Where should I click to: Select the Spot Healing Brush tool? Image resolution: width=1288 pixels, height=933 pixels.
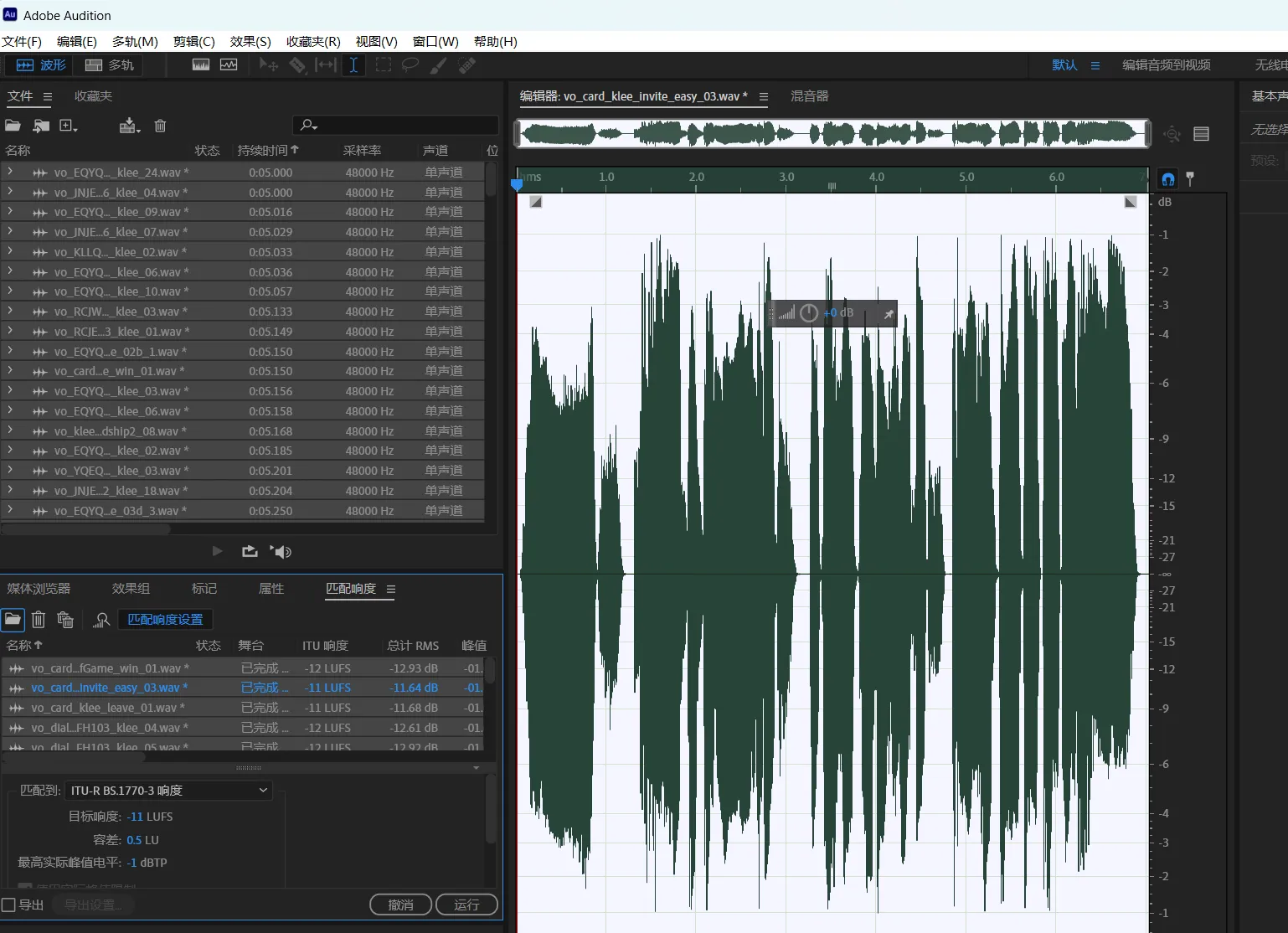(x=467, y=64)
